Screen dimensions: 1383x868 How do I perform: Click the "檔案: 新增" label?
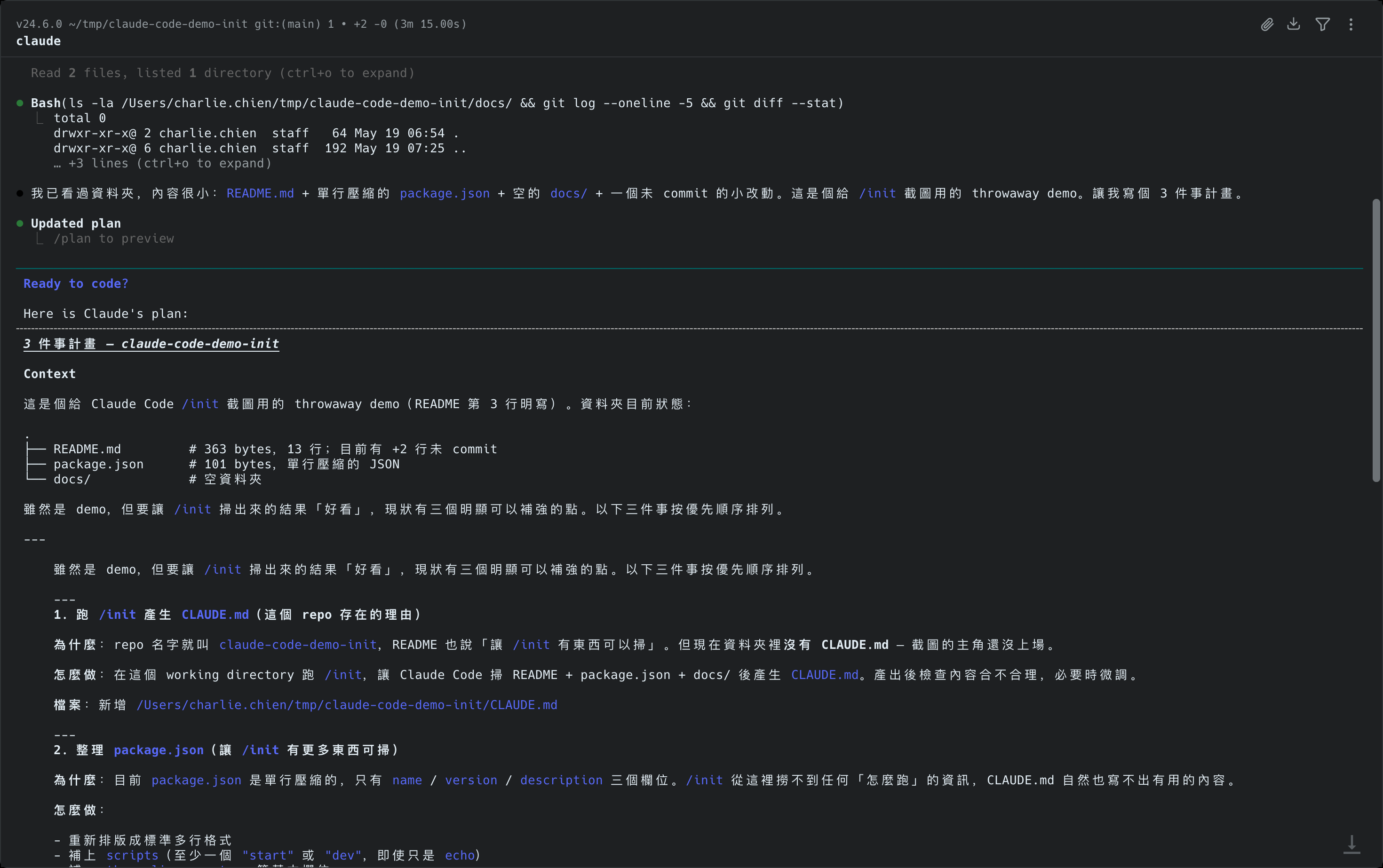90,705
